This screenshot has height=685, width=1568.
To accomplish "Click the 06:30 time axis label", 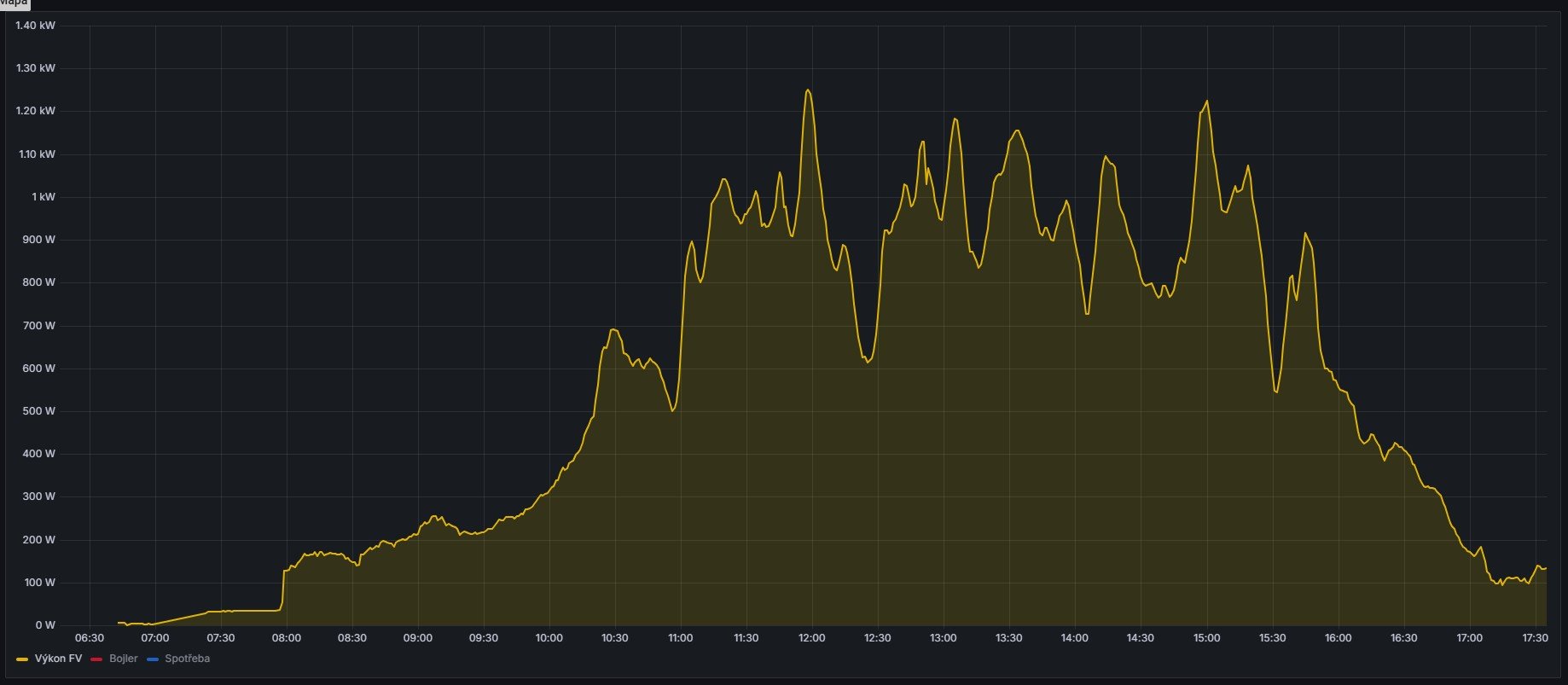I will pos(90,638).
